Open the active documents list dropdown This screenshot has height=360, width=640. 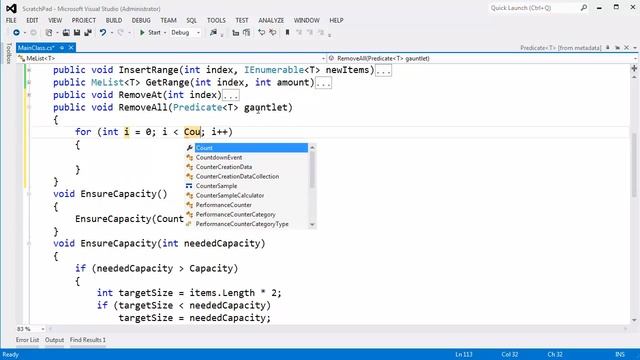(635, 48)
